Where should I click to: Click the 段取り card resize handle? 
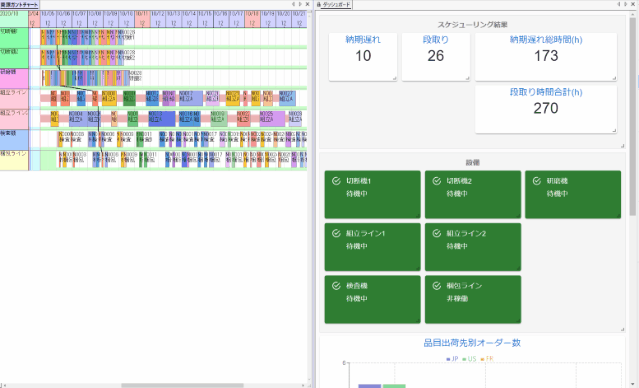point(467,79)
